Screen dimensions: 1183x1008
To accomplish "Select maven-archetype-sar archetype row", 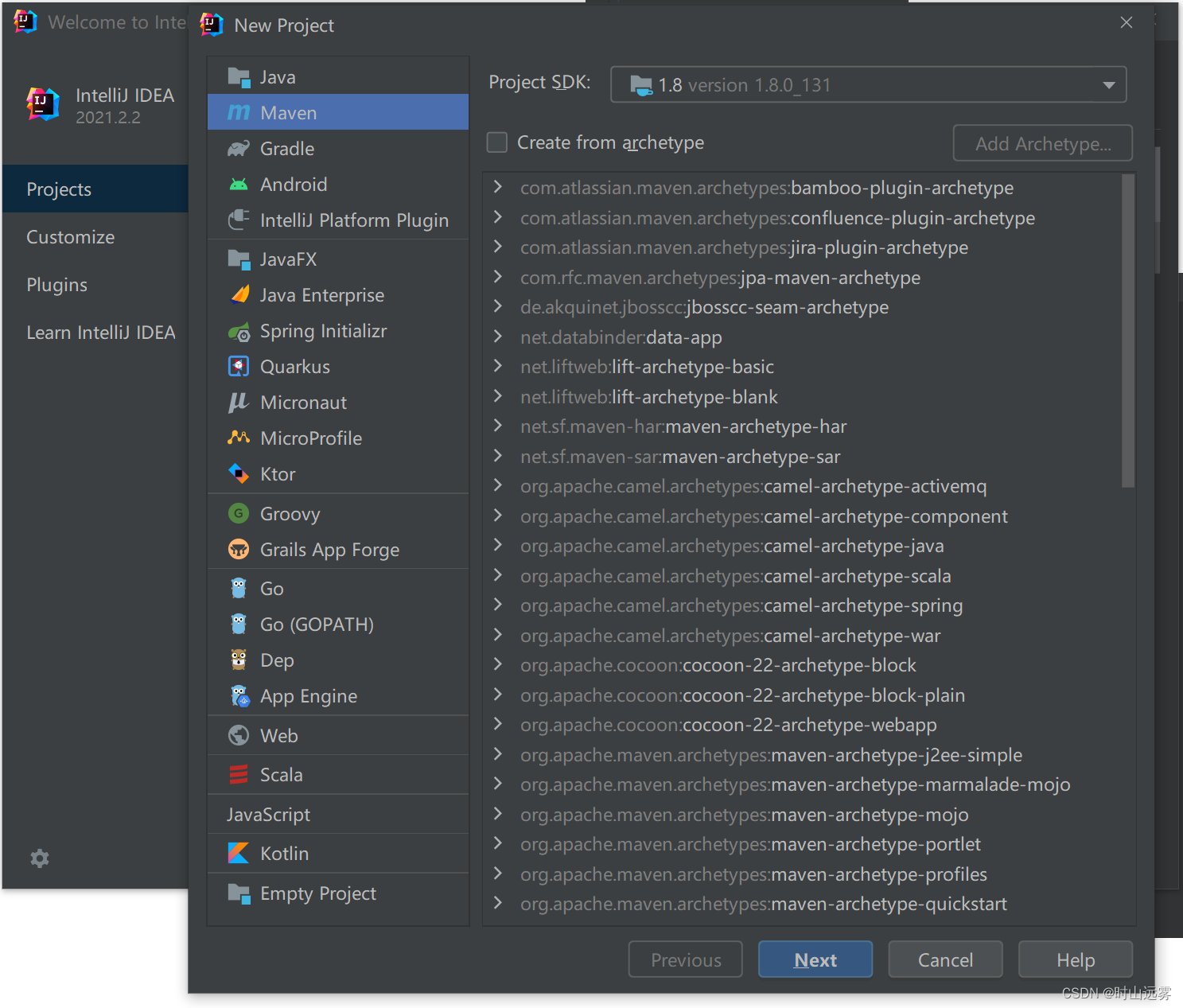I will [802, 457].
